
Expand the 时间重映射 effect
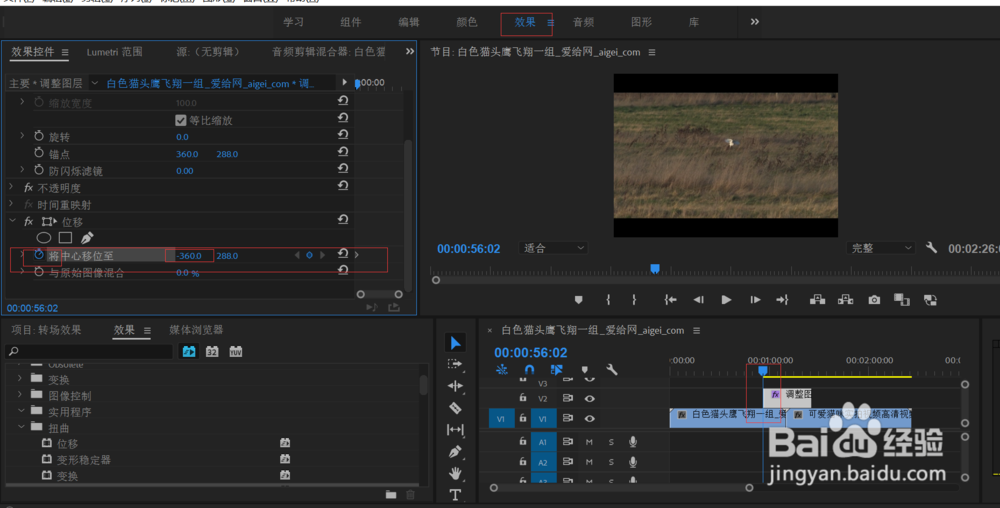pos(11,204)
